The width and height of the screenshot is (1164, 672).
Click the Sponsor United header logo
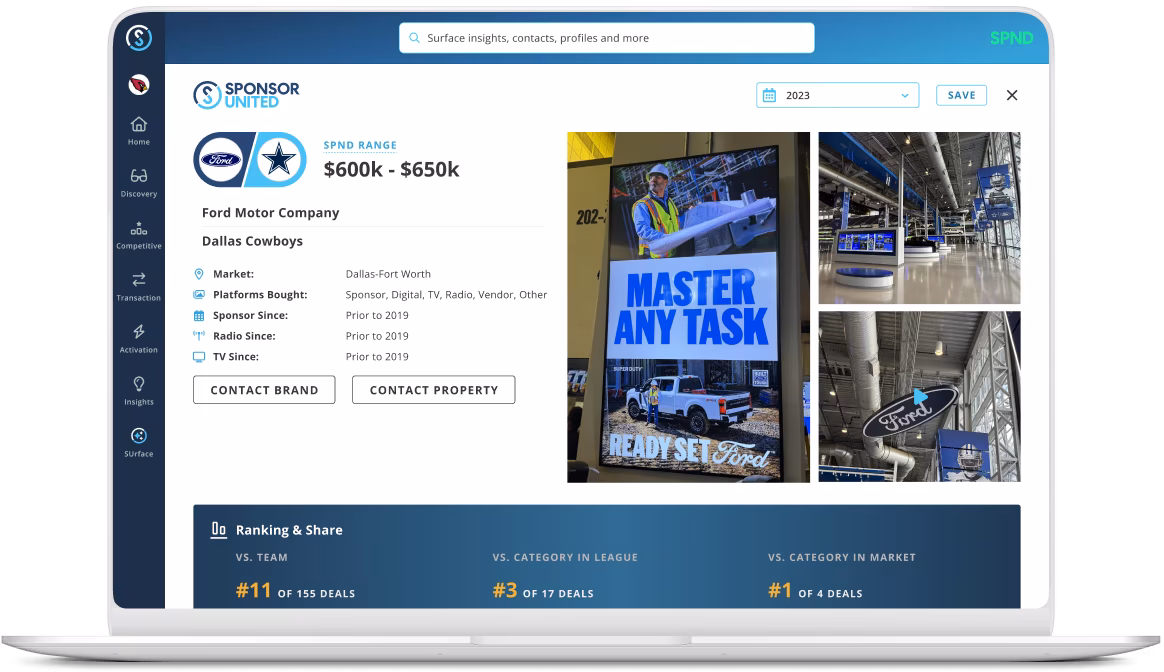pos(246,95)
